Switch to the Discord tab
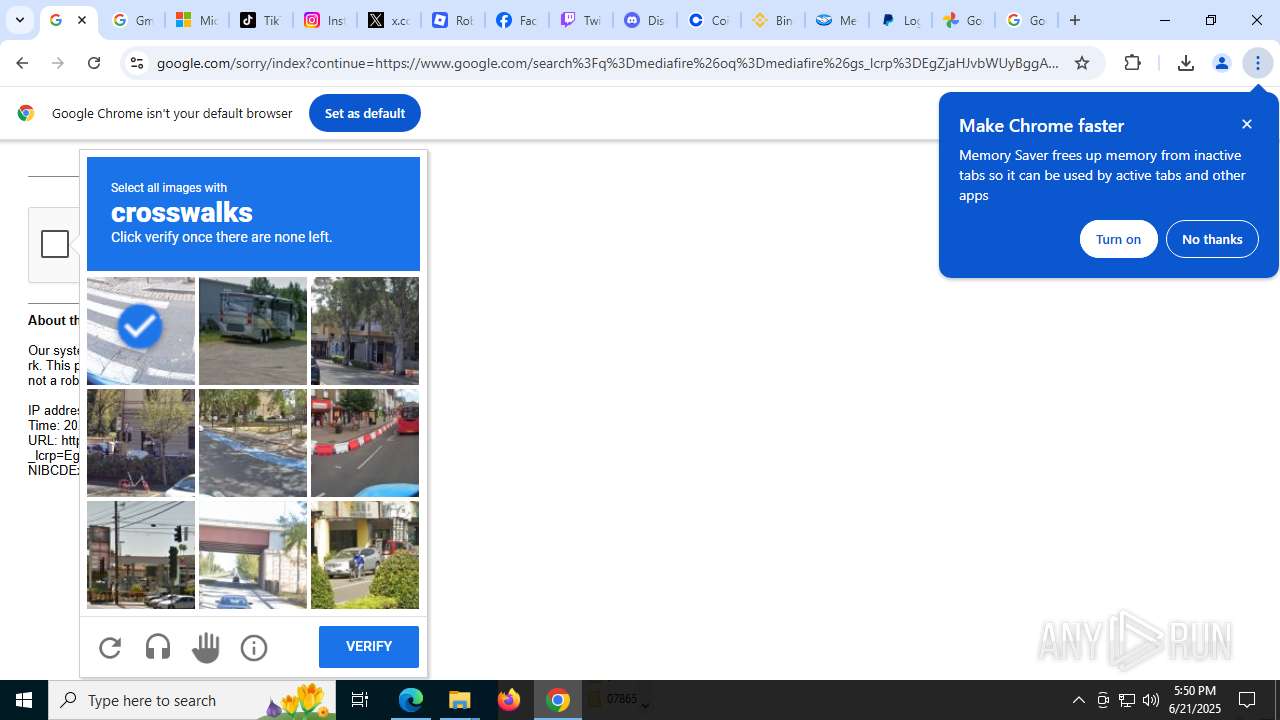The image size is (1280, 720). (644, 20)
